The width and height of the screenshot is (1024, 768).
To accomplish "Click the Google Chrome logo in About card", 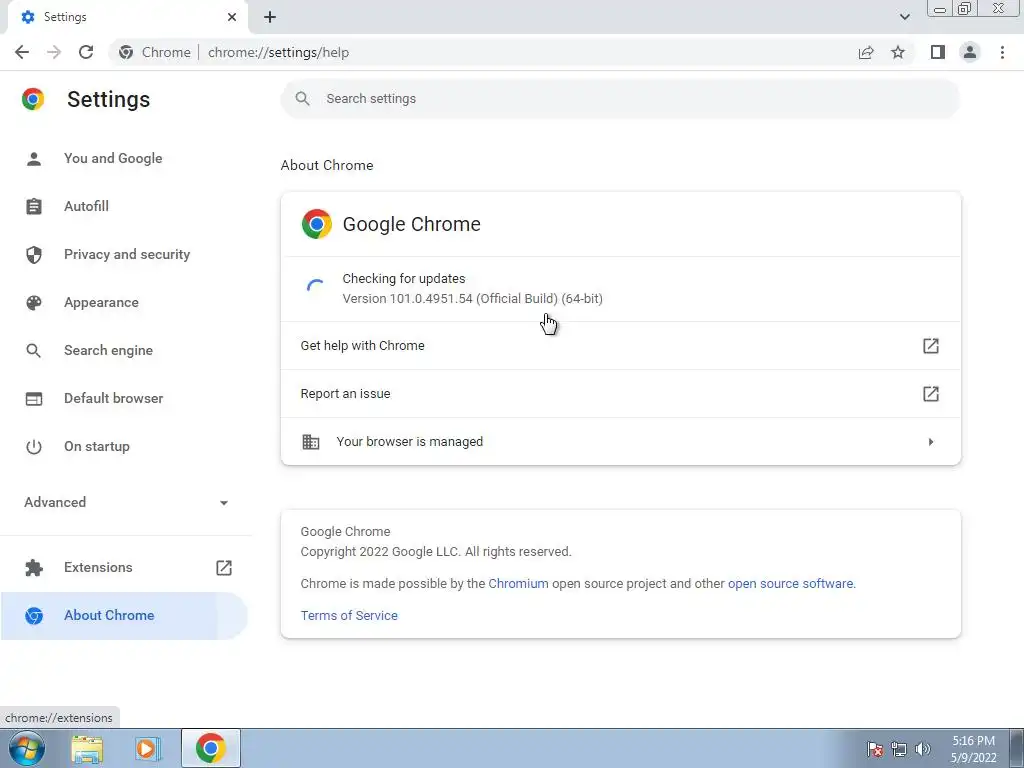I will (x=317, y=224).
